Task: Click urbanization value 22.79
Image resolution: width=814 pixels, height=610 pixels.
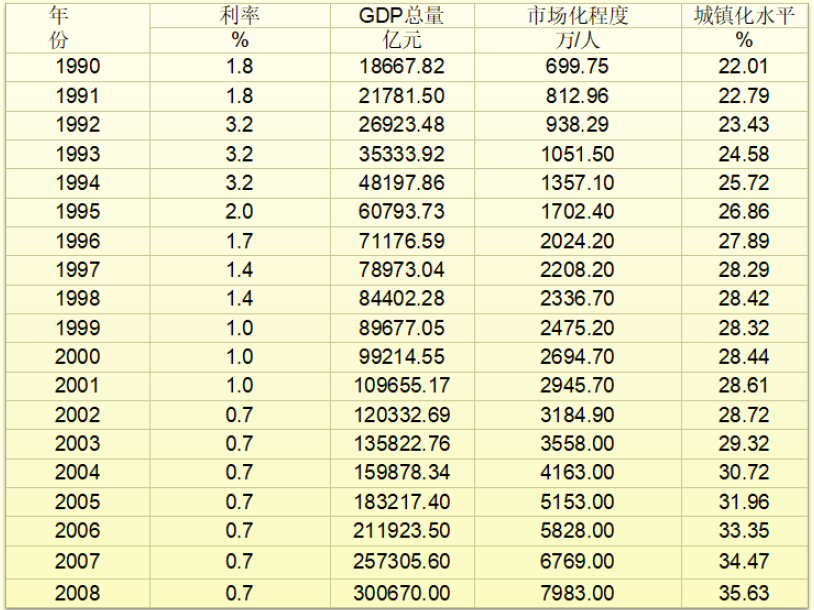Action: point(743,96)
